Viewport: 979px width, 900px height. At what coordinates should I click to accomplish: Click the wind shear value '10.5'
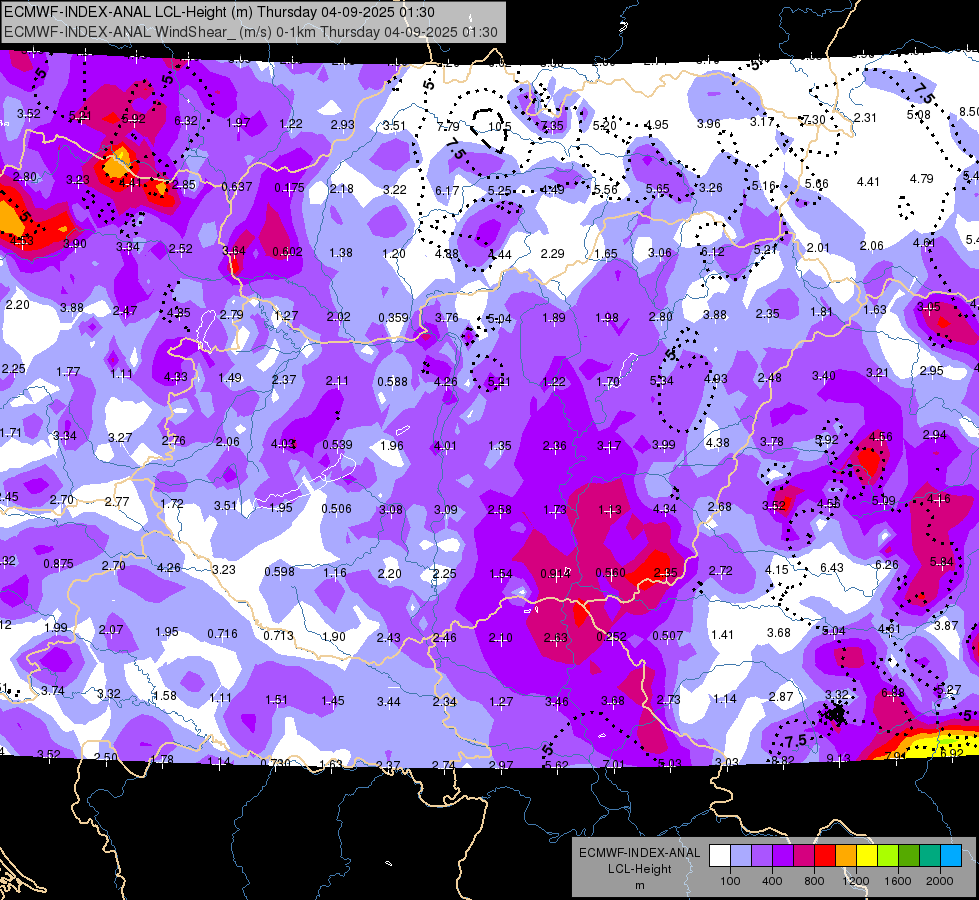point(499,127)
